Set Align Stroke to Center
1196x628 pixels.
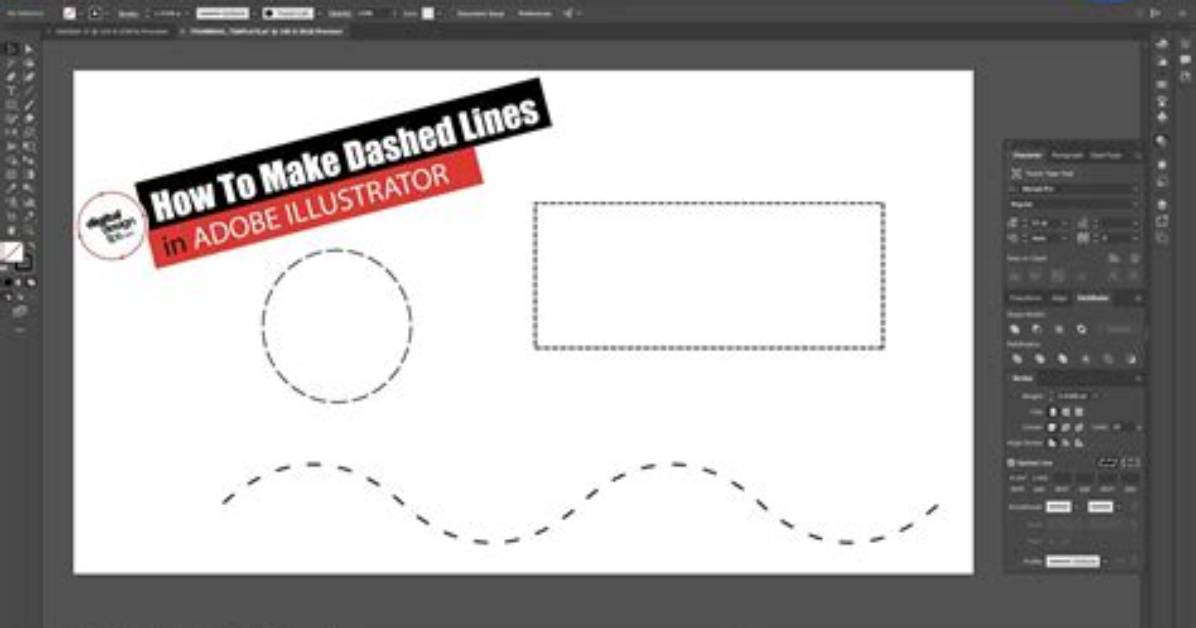[1053, 443]
